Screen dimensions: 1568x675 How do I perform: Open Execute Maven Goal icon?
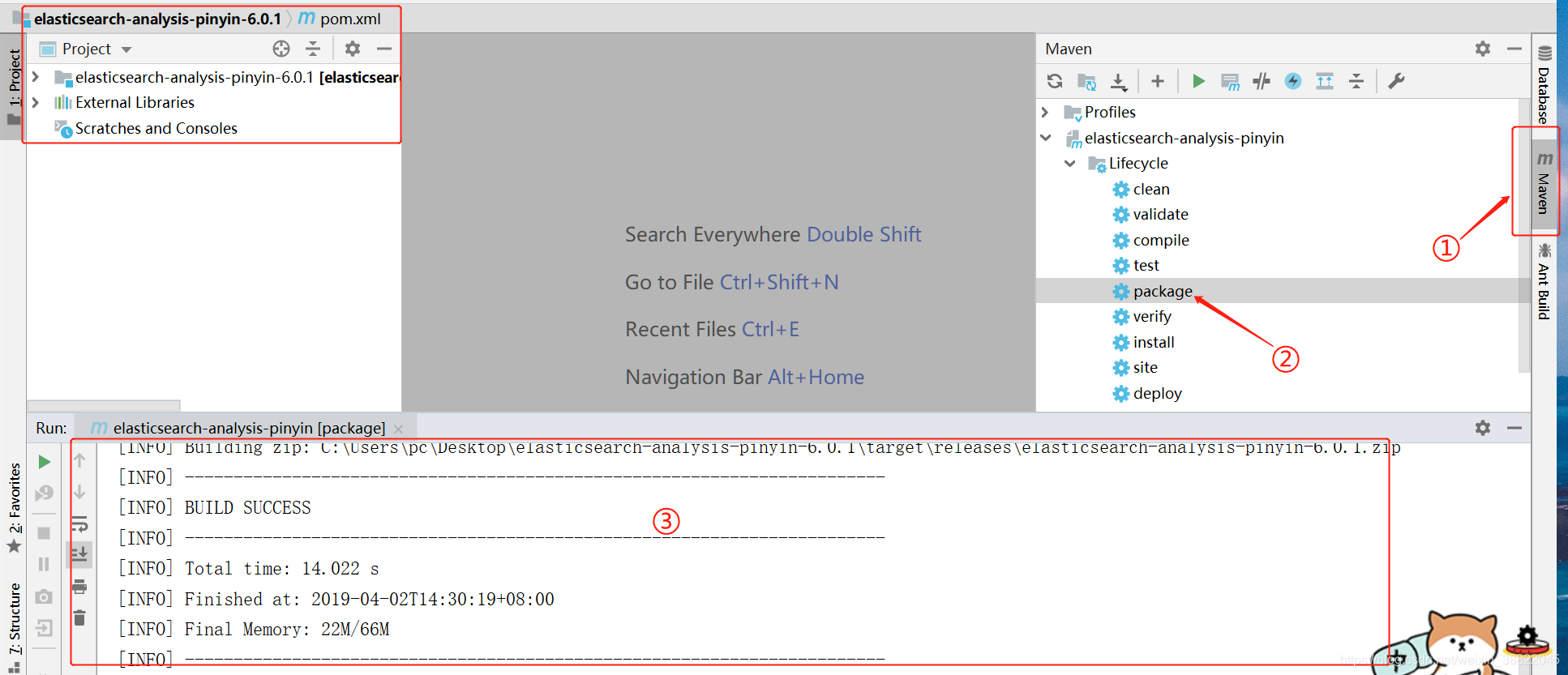(1230, 81)
